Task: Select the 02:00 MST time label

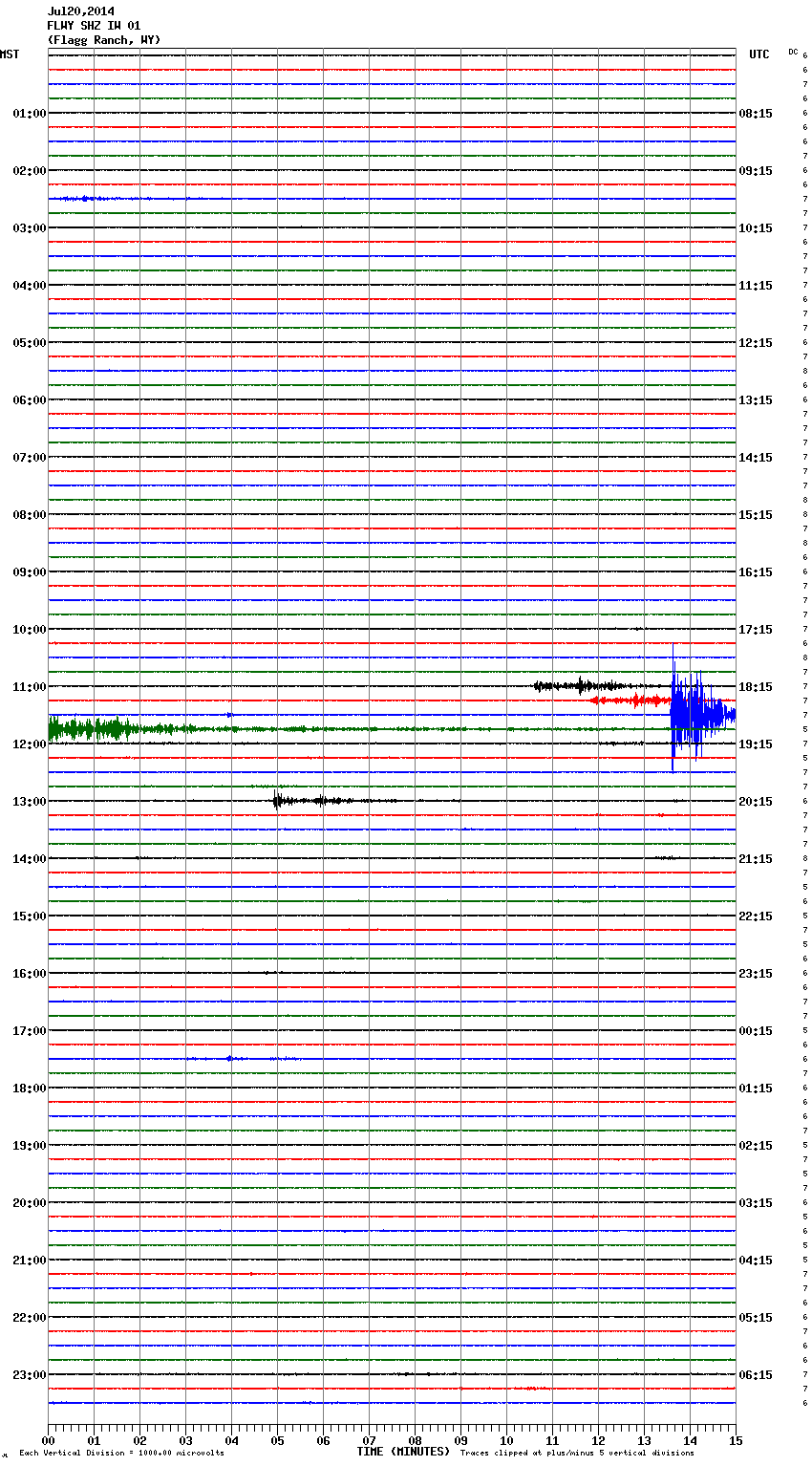Action: (x=29, y=171)
